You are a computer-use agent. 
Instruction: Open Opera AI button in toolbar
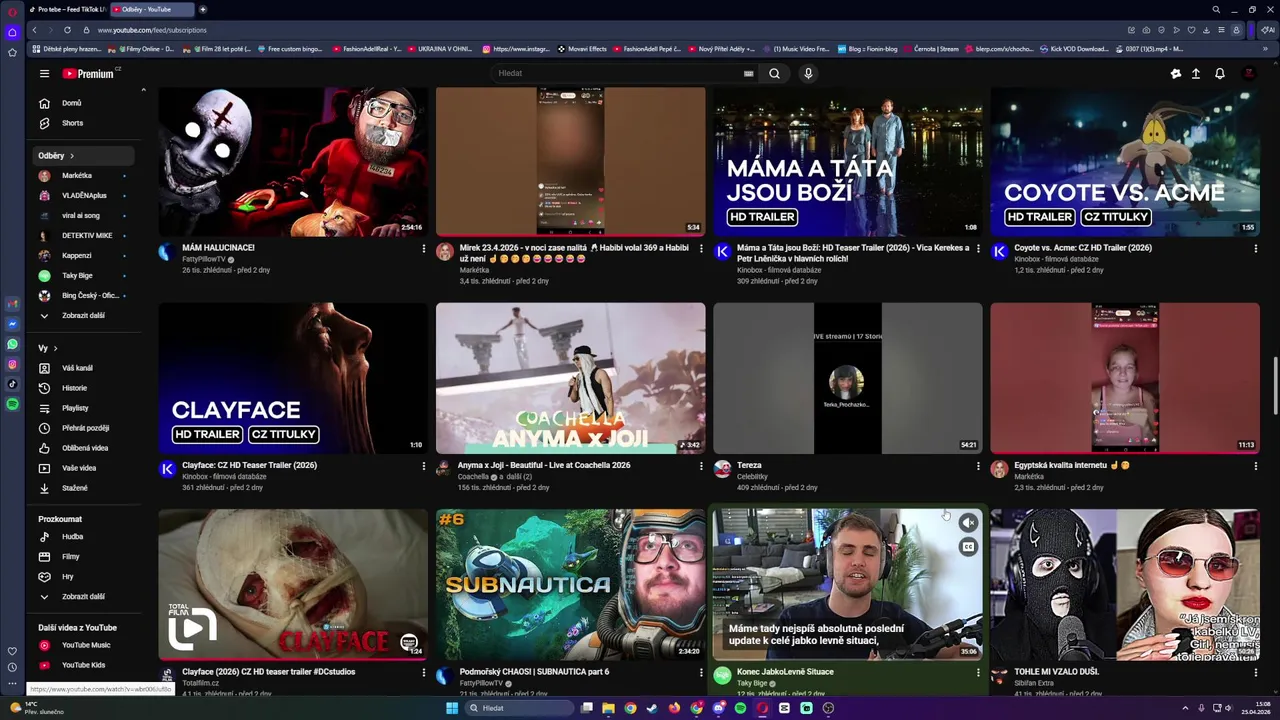click(1268, 30)
